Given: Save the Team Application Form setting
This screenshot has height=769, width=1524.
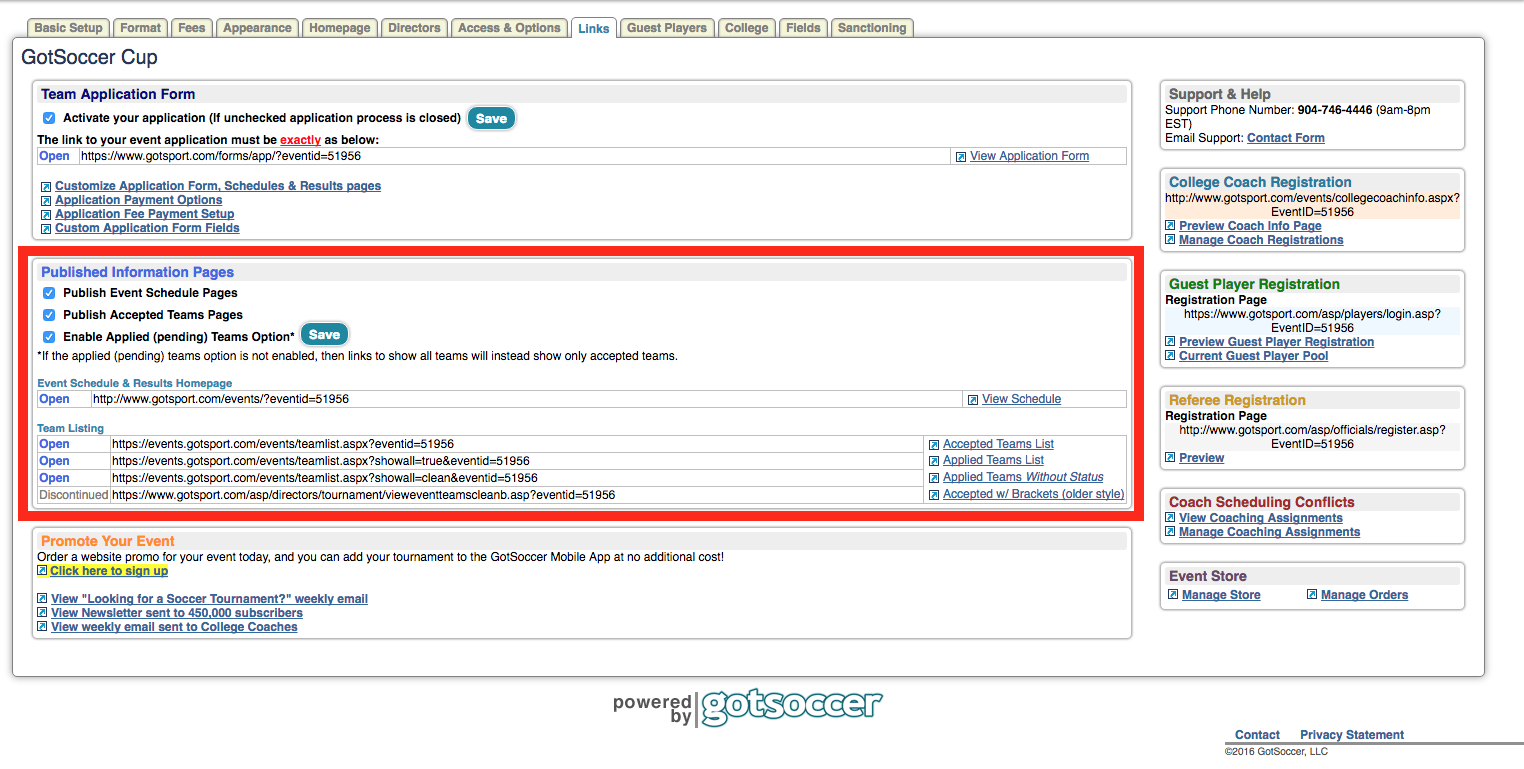Looking at the screenshot, I should tap(491, 118).
